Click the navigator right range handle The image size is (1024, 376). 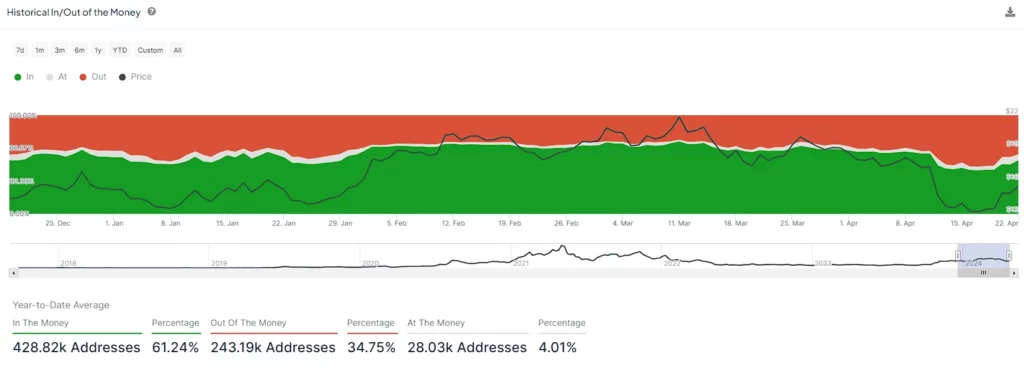pos(1009,255)
